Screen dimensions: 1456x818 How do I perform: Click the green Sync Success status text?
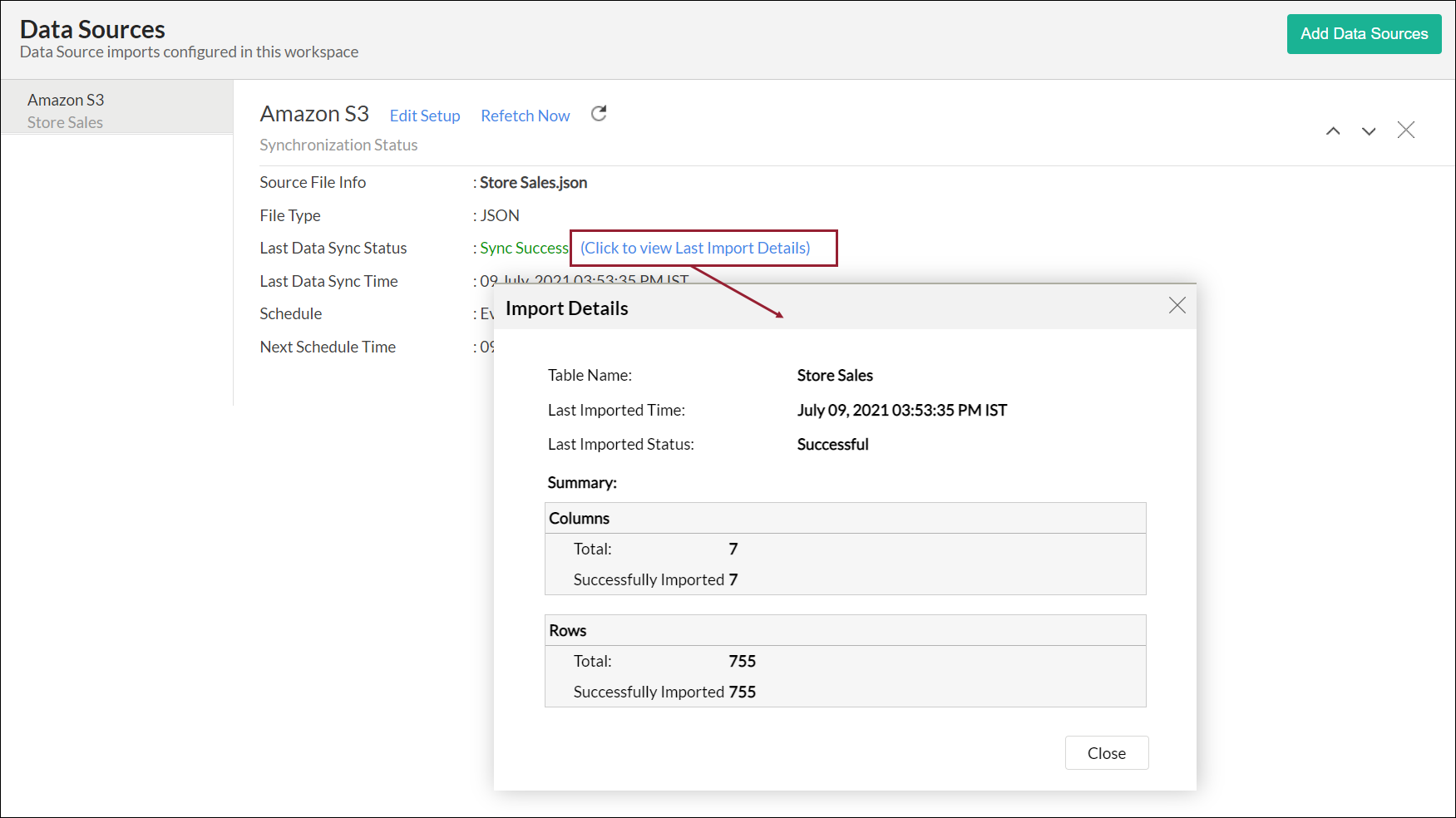524,248
